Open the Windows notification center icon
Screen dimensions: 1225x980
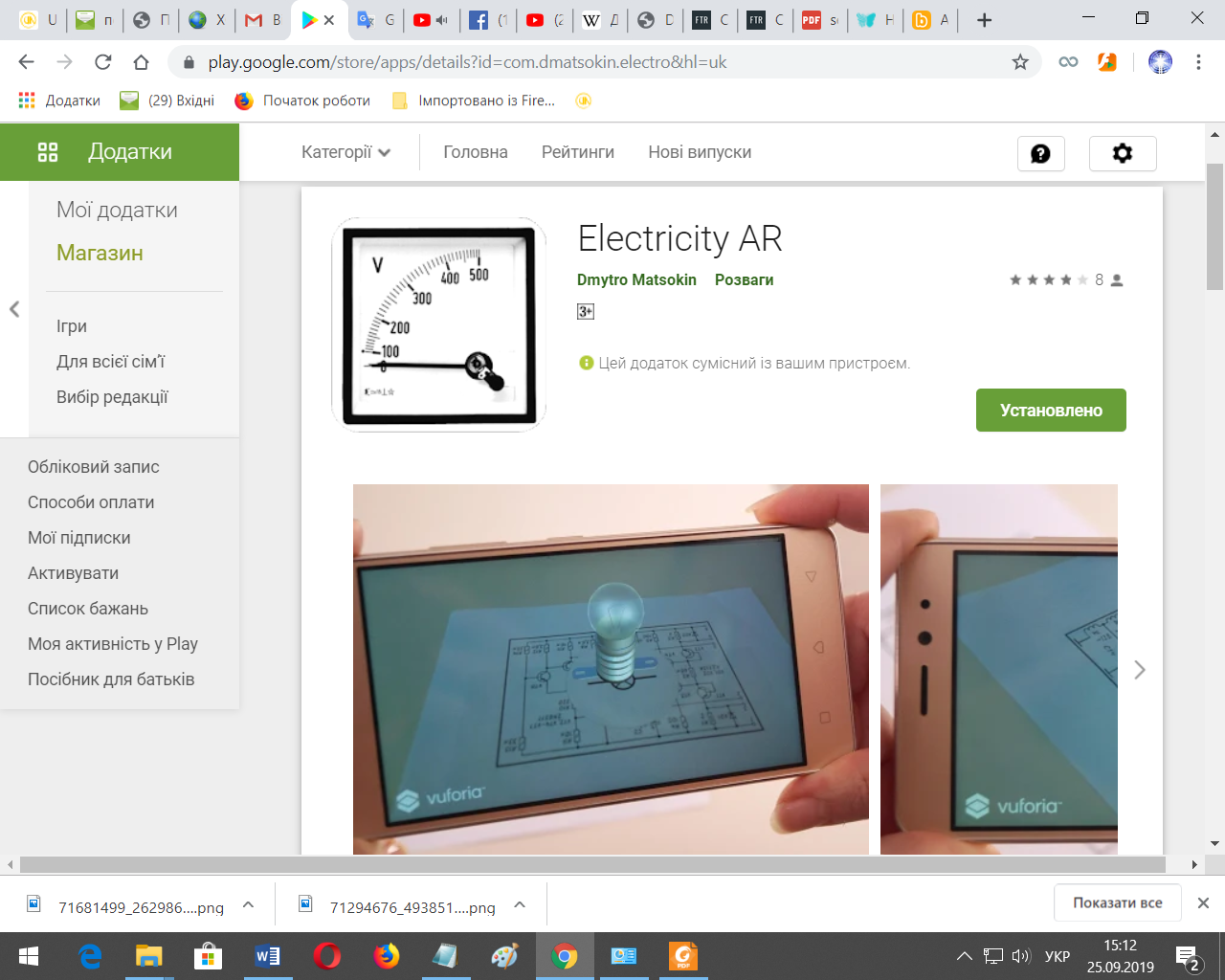pyautogui.click(x=1189, y=956)
